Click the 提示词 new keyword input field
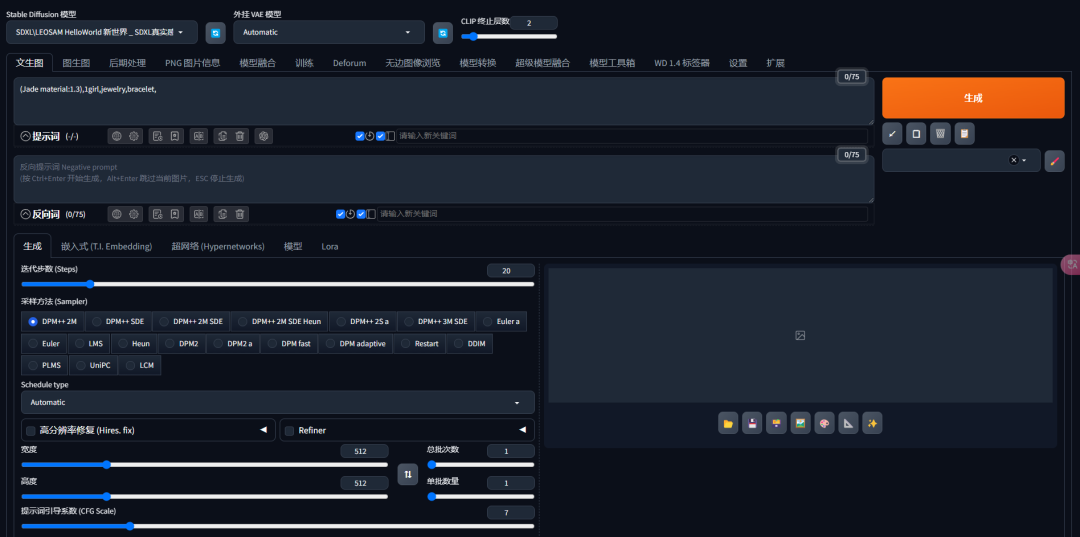Viewport: 1080px width, 537px height. pyautogui.click(x=632, y=136)
